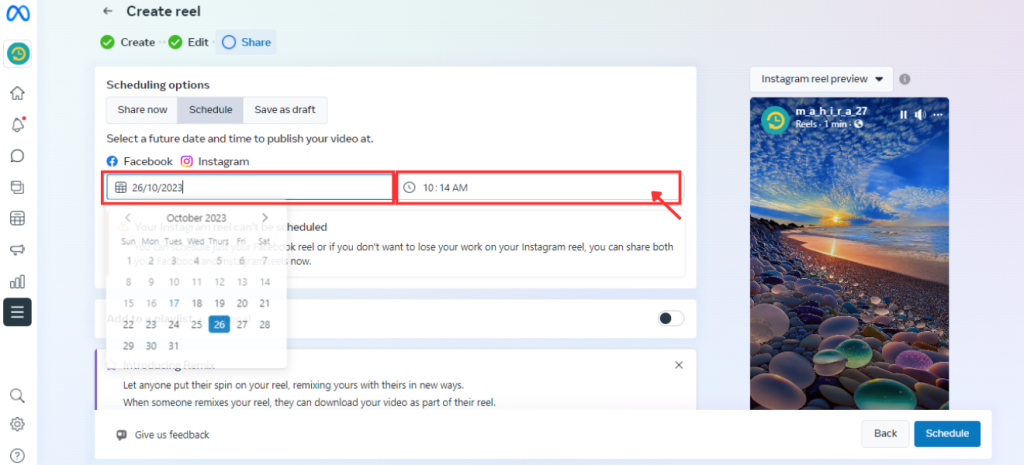Click Give us feedback
The image size is (1024, 465).
(163, 435)
